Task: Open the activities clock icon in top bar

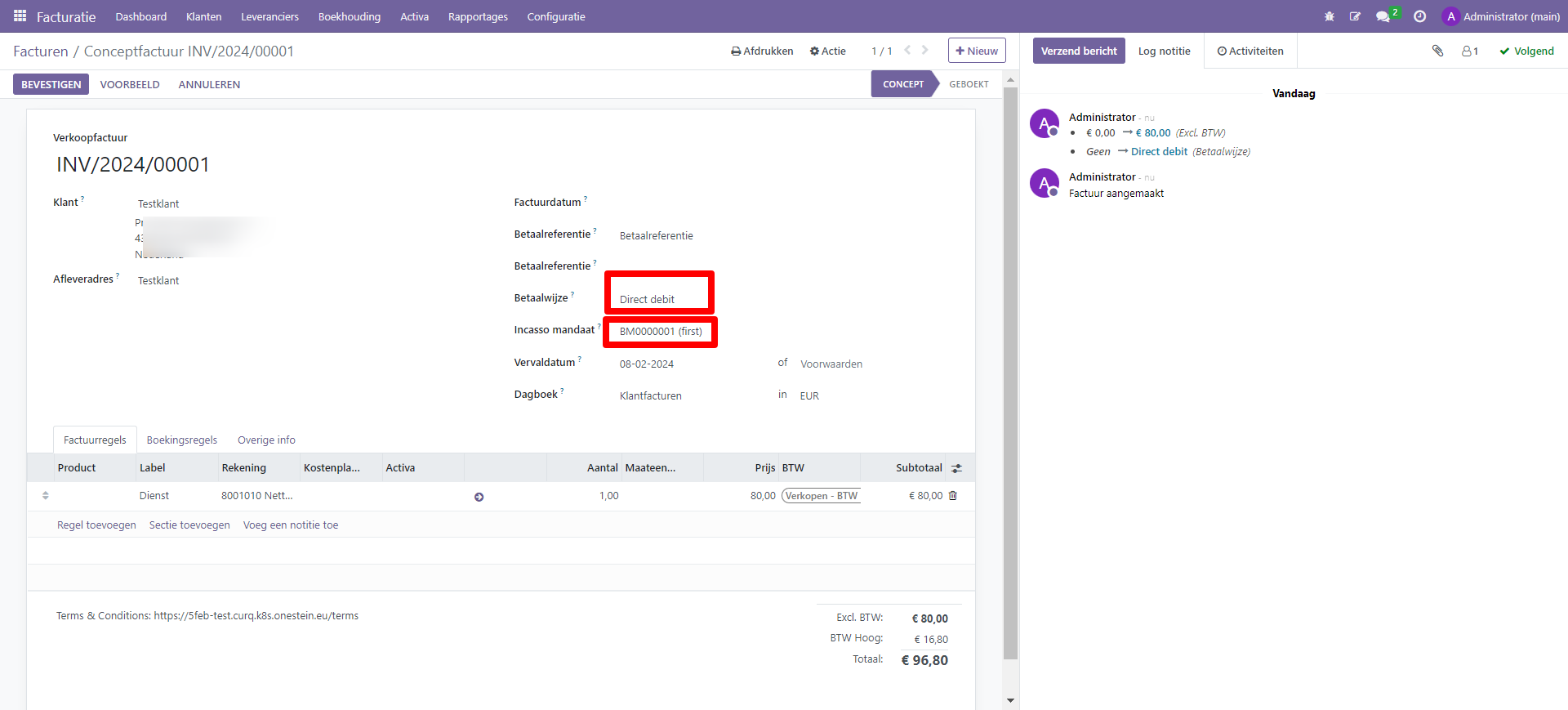Action: [x=1420, y=16]
